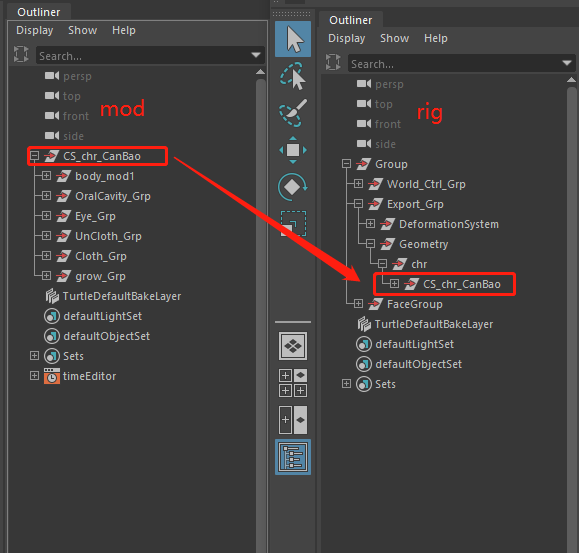This screenshot has width=579, height=553.
Task: Choose the Paint Selection tool
Action: [x=293, y=113]
